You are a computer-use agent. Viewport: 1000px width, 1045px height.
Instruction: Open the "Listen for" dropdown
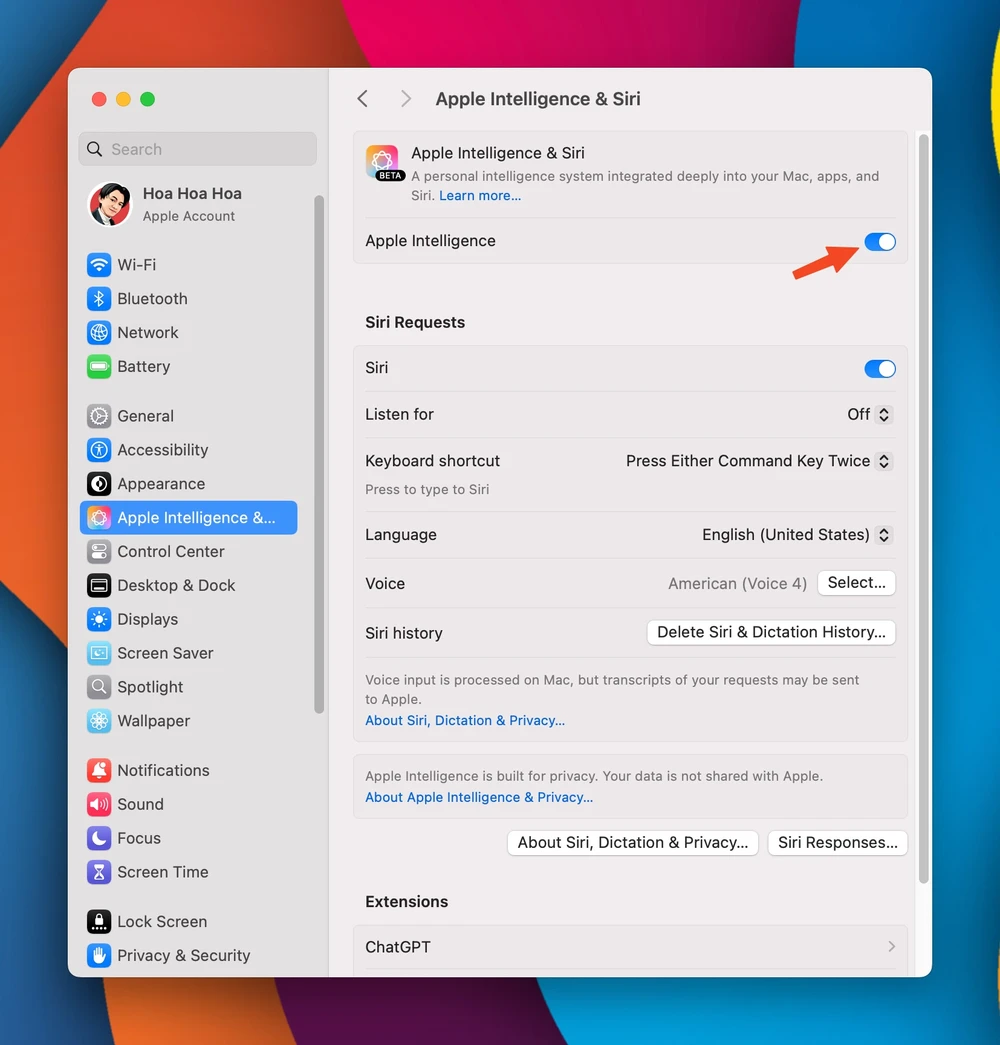point(869,414)
